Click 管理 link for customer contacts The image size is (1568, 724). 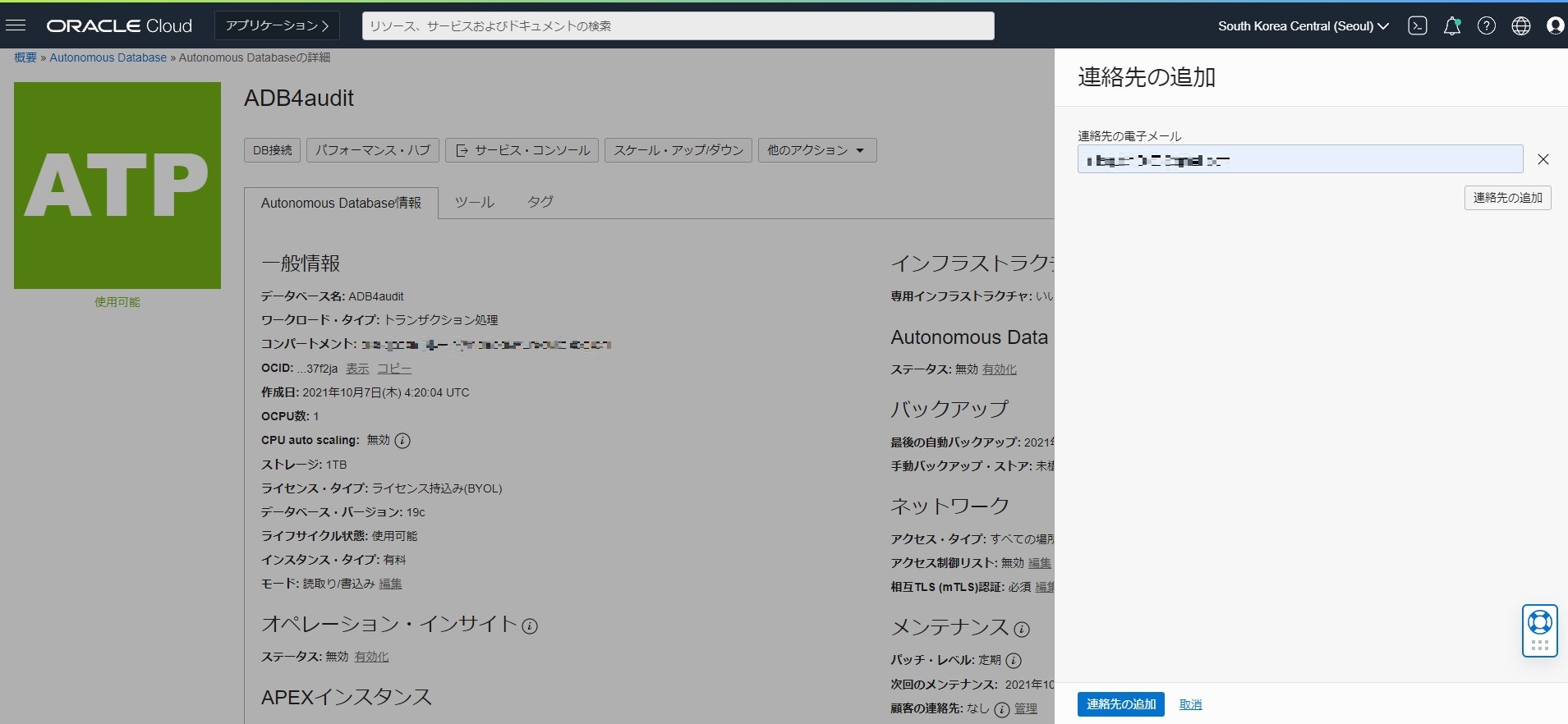(1026, 708)
